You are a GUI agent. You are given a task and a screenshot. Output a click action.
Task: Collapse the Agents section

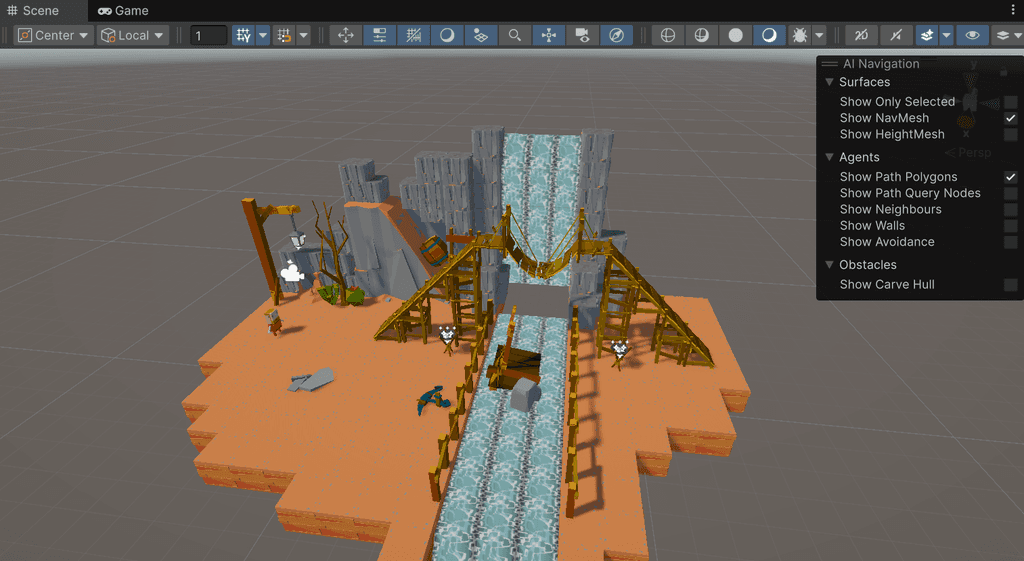point(829,157)
